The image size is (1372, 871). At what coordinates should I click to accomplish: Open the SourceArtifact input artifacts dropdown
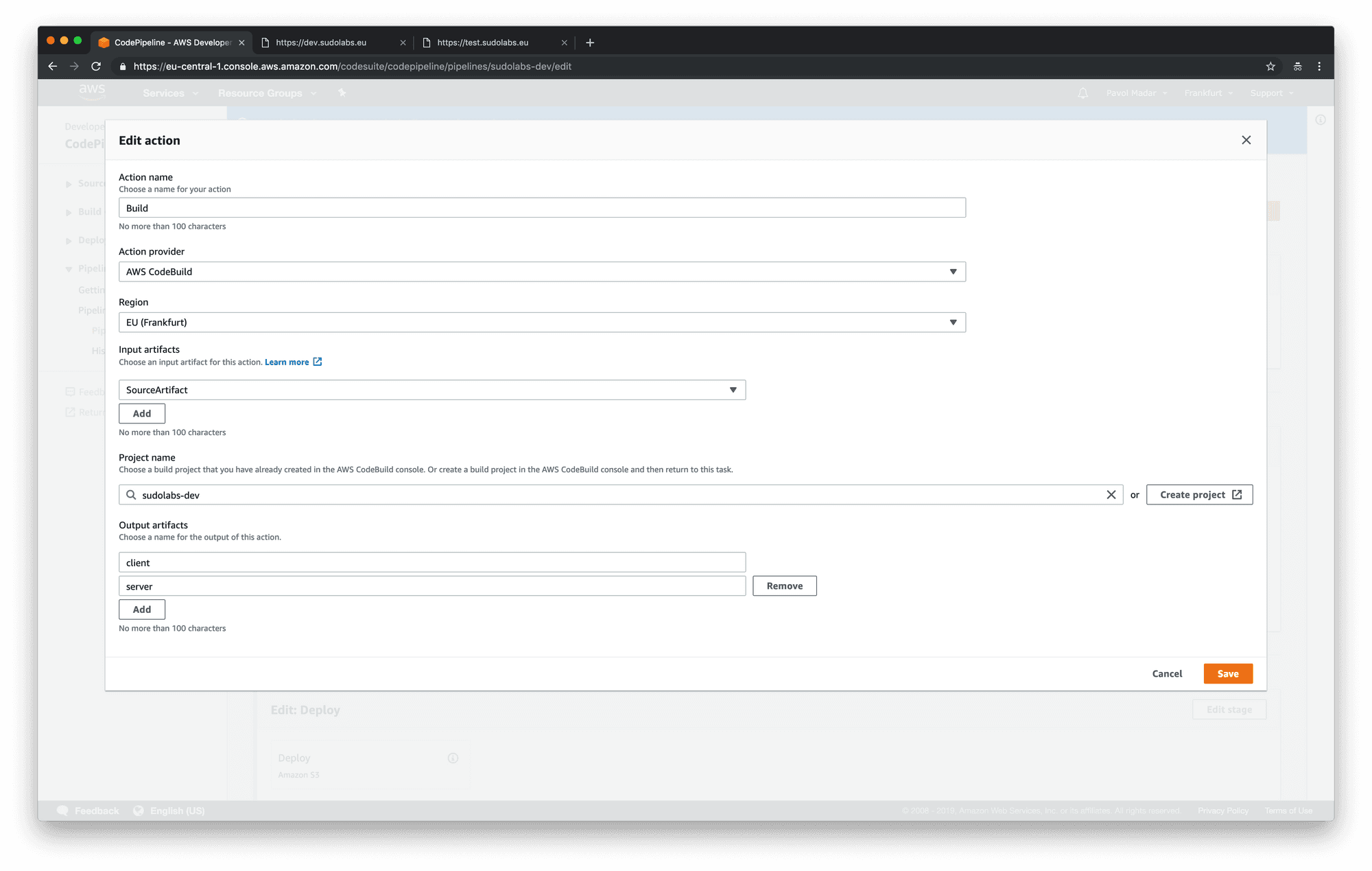click(x=432, y=390)
